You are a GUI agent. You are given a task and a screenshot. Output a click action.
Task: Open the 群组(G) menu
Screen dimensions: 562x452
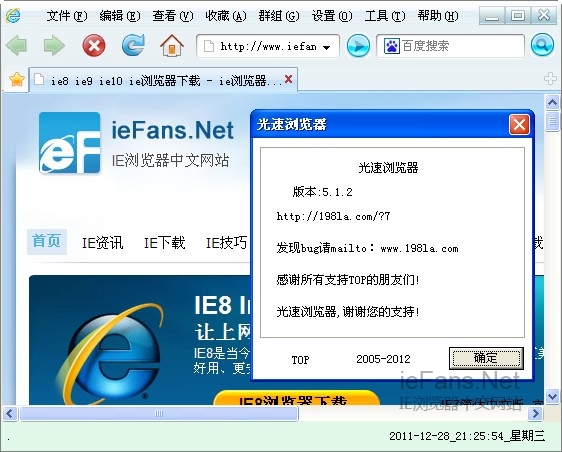point(279,16)
